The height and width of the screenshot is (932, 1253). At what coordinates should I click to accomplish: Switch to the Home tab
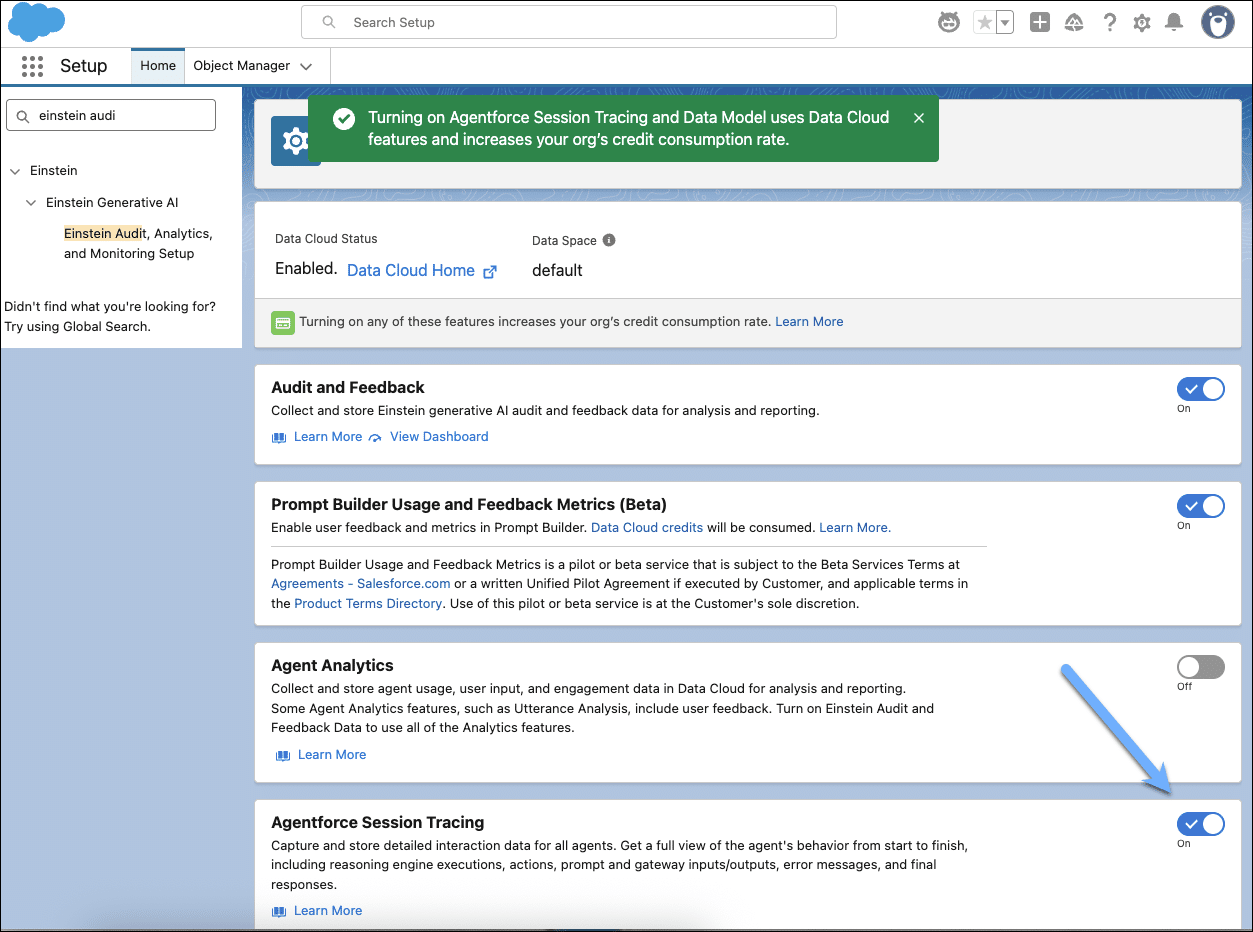point(158,66)
